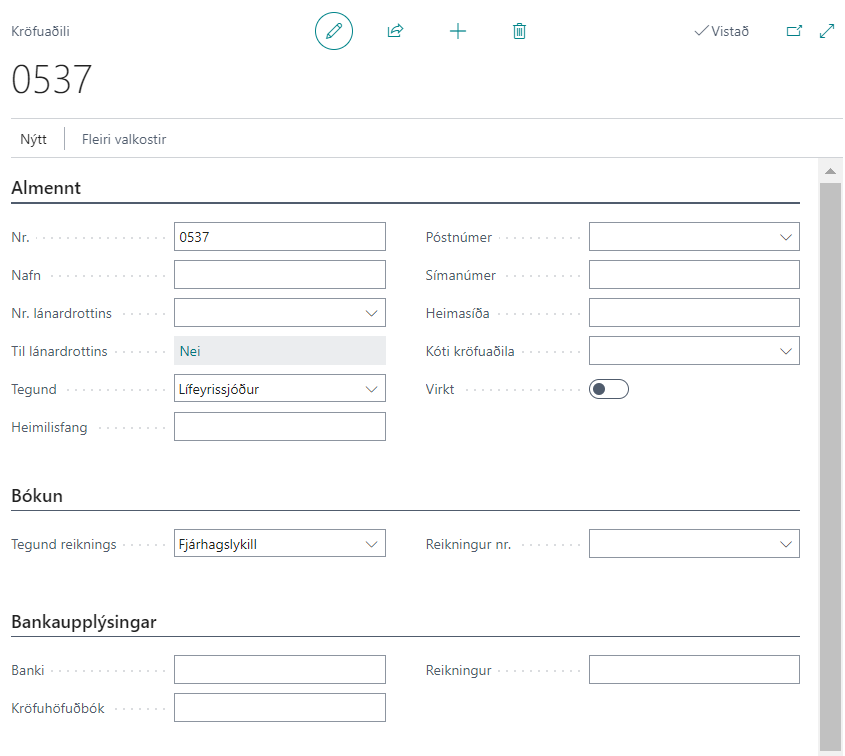Image resolution: width=845 pixels, height=756 pixels.
Task: Click the expand to full screen icon
Action: tap(827, 31)
